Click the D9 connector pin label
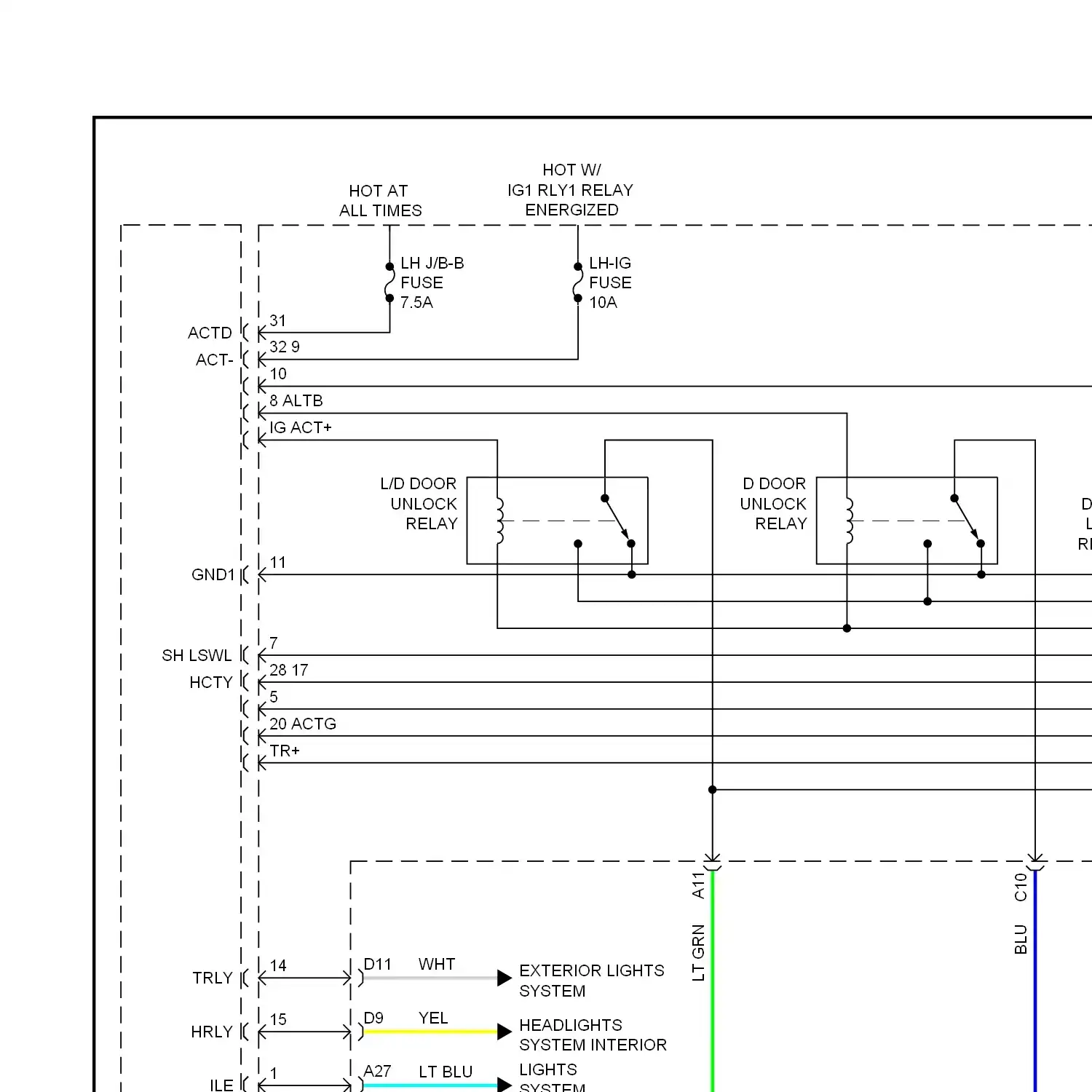Image resolution: width=1092 pixels, height=1092 pixels. tap(373, 1018)
